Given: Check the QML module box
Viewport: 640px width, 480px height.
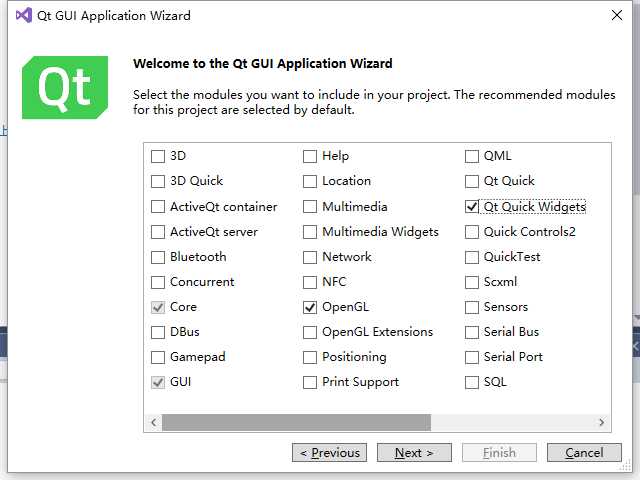Looking at the screenshot, I should point(472,156).
